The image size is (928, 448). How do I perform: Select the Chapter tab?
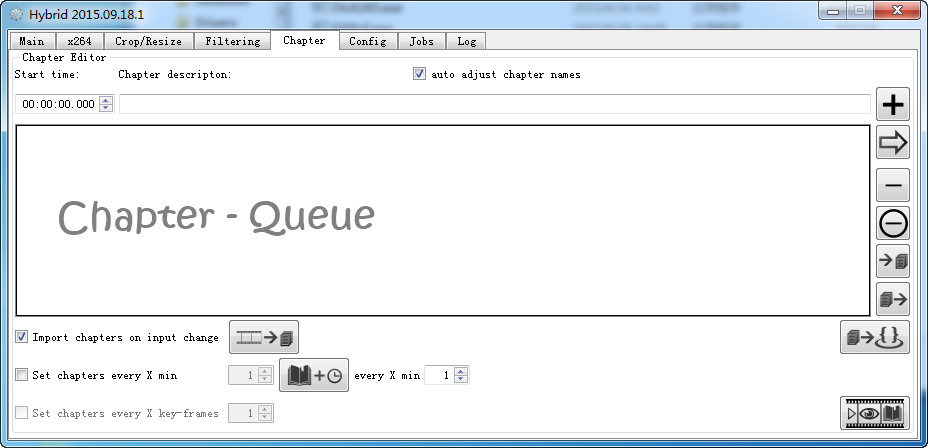coord(304,40)
